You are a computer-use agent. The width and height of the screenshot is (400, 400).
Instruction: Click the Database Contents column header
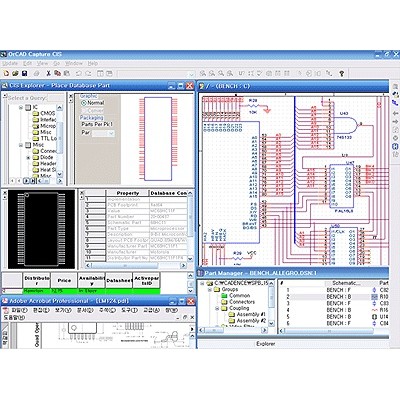169,193
